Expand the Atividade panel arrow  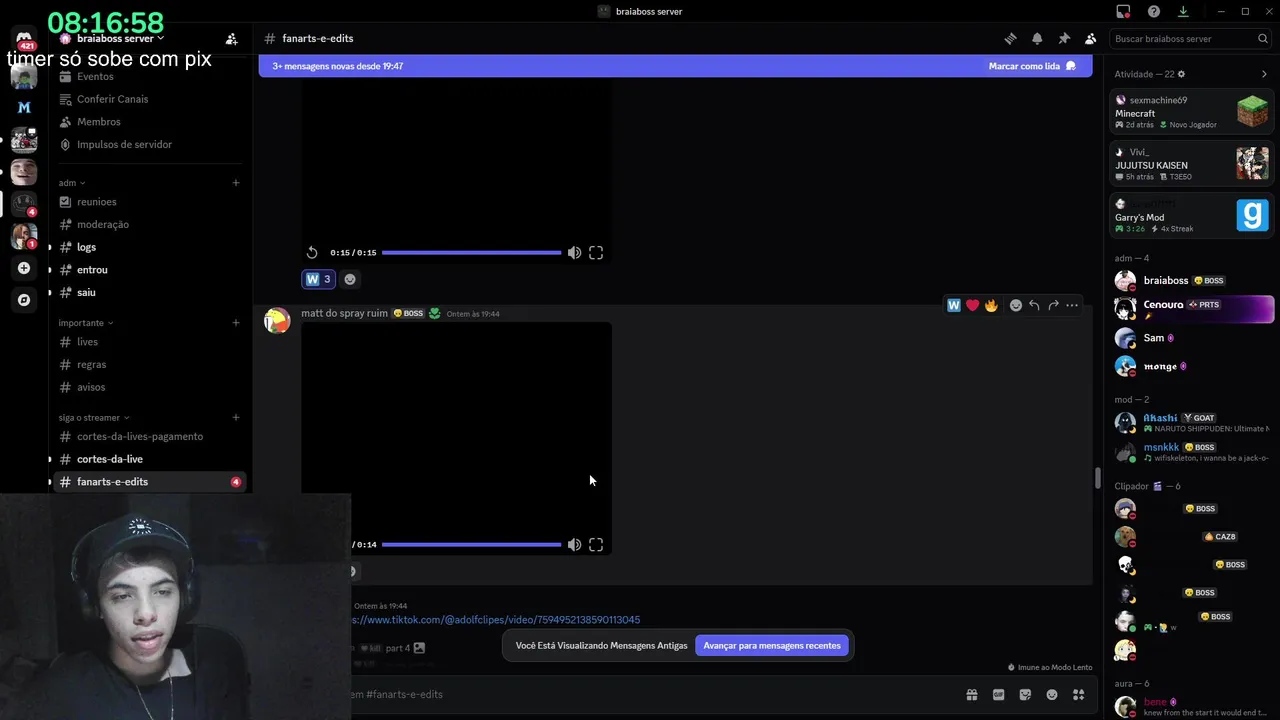(x=1264, y=74)
